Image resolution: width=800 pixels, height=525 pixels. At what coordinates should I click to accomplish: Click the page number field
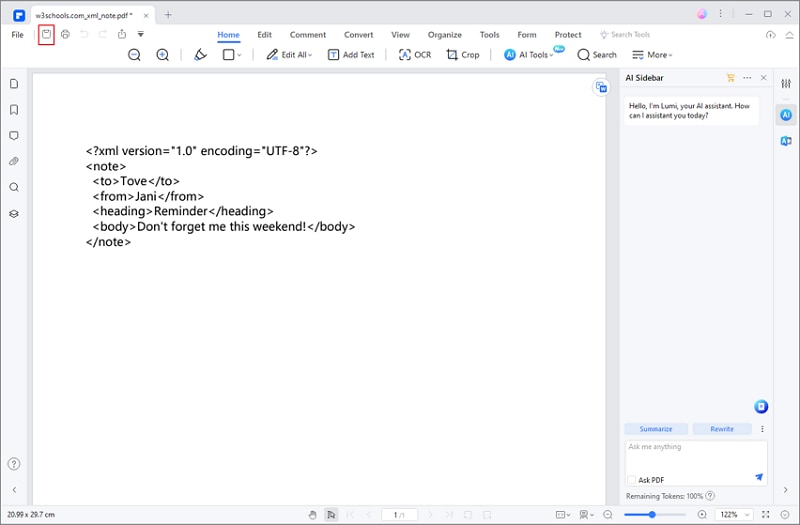coord(399,515)
